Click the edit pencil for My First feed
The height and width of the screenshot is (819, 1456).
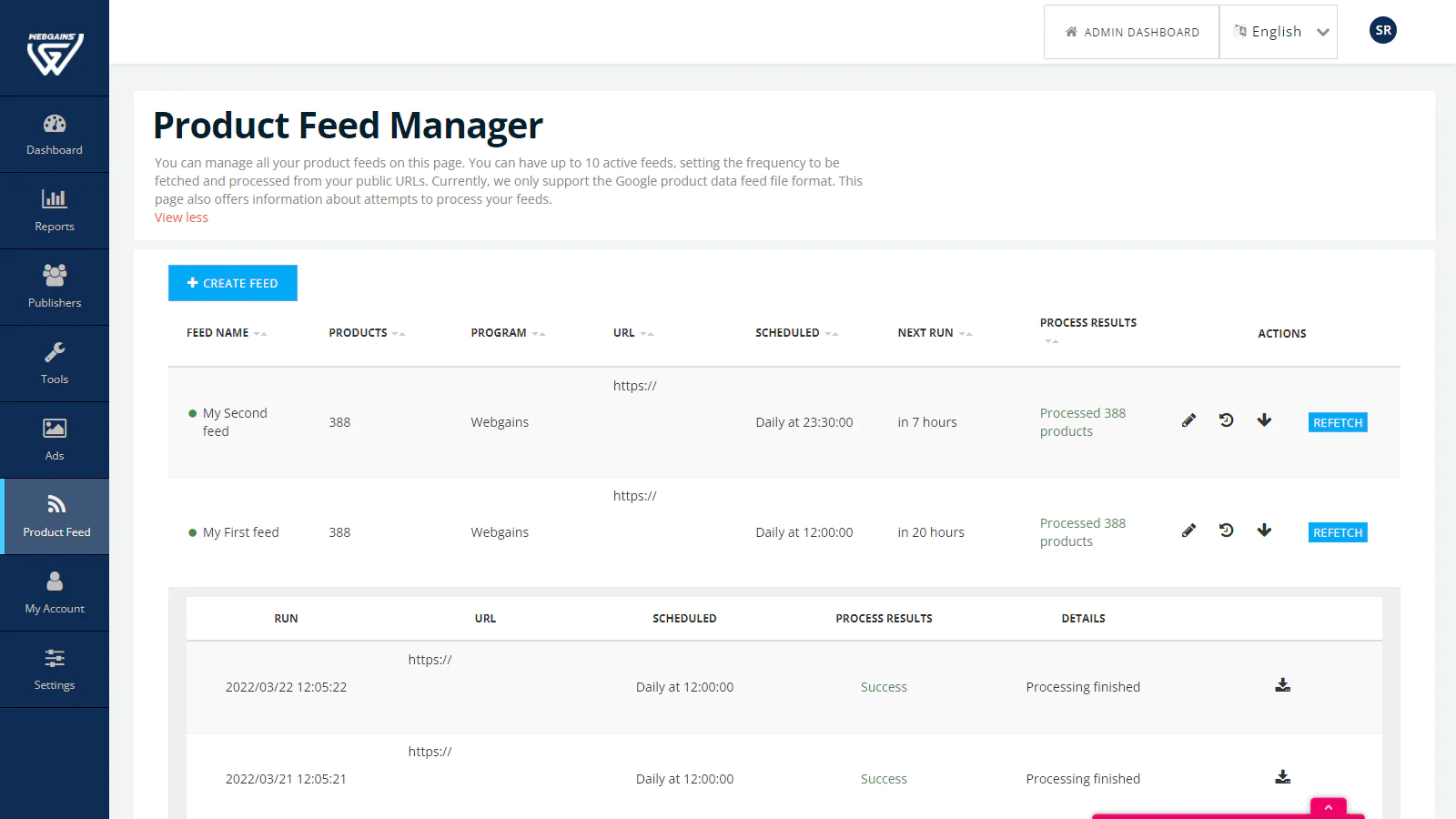(x=1188, y=531)
